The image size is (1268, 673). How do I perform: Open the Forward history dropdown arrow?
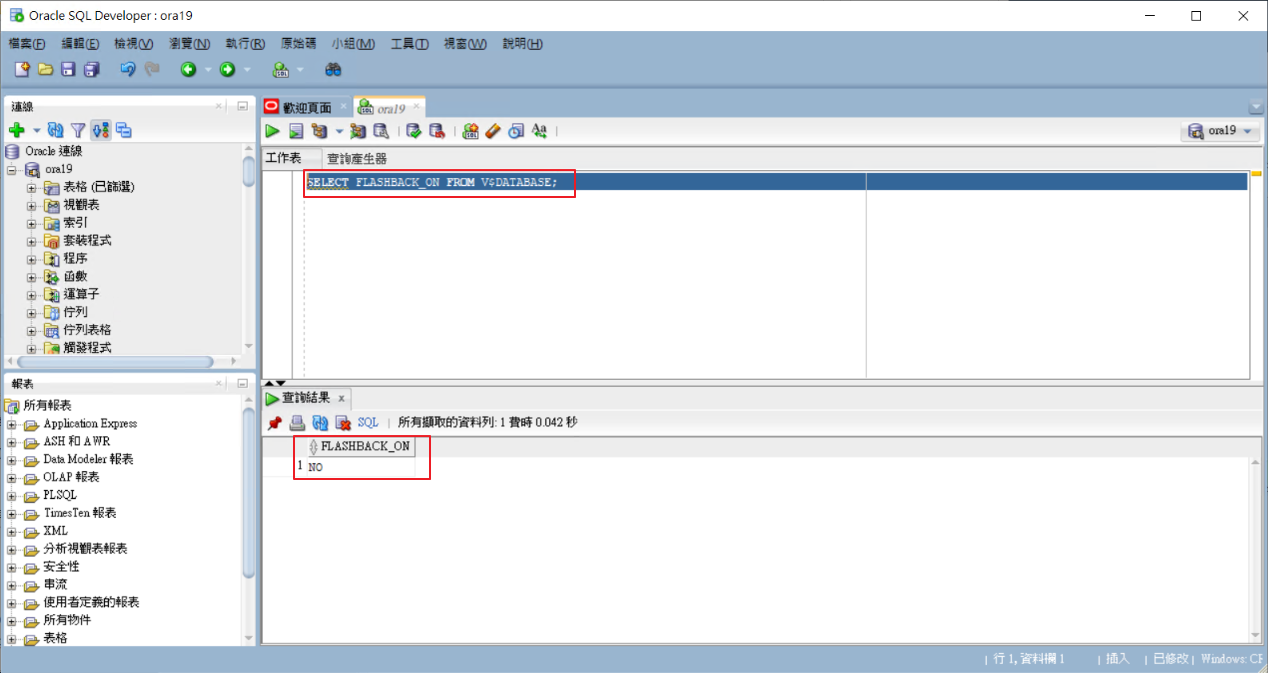click(247, 70)
